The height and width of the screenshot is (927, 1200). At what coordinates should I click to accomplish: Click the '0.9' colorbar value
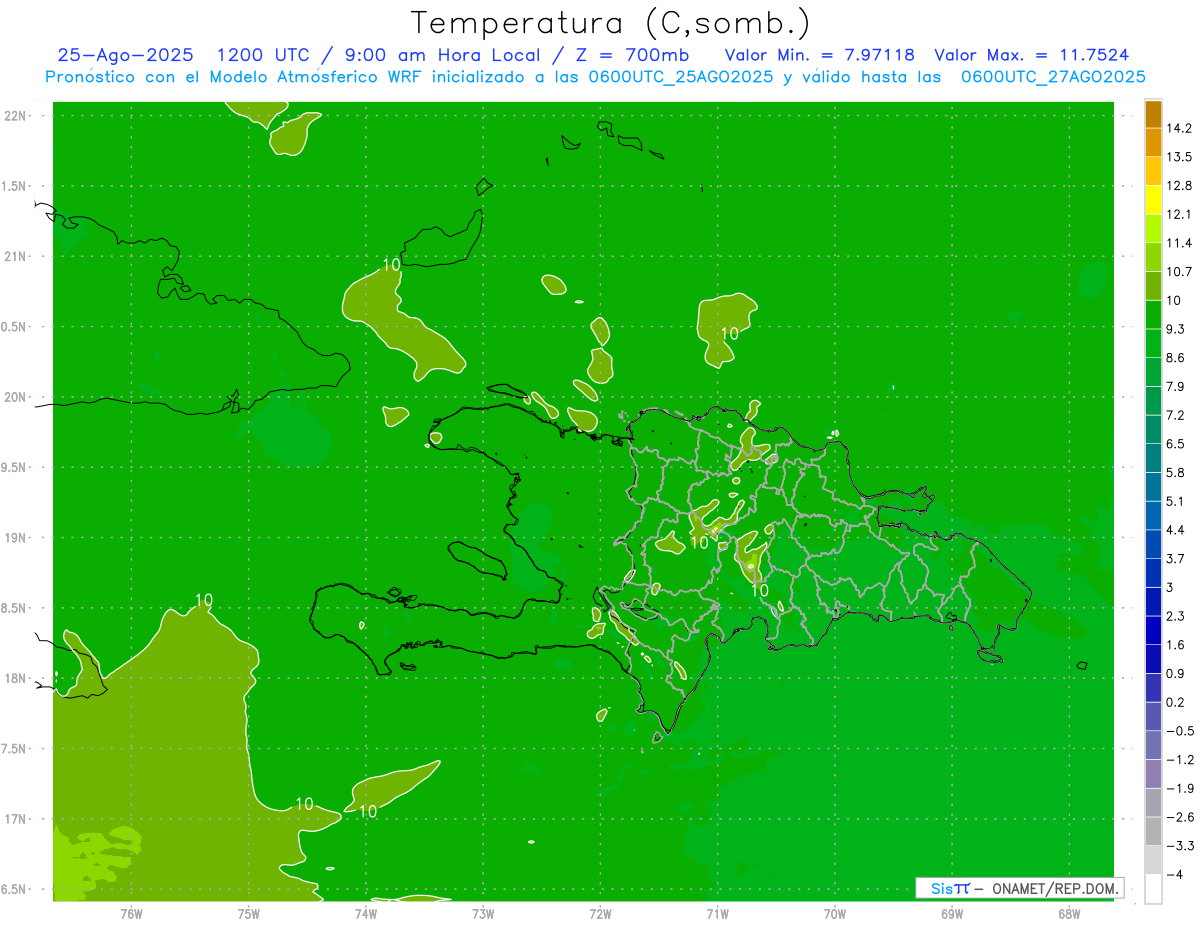[1175, 673]
